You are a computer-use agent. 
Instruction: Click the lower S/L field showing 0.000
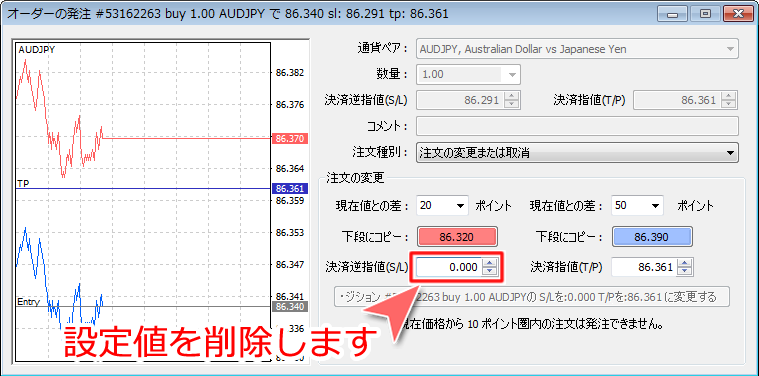(450, 267)
